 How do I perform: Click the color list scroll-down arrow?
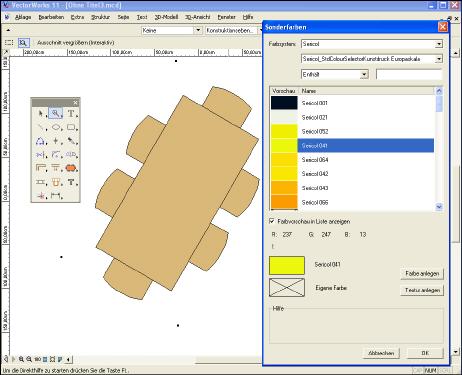click(x=439, y=207)
